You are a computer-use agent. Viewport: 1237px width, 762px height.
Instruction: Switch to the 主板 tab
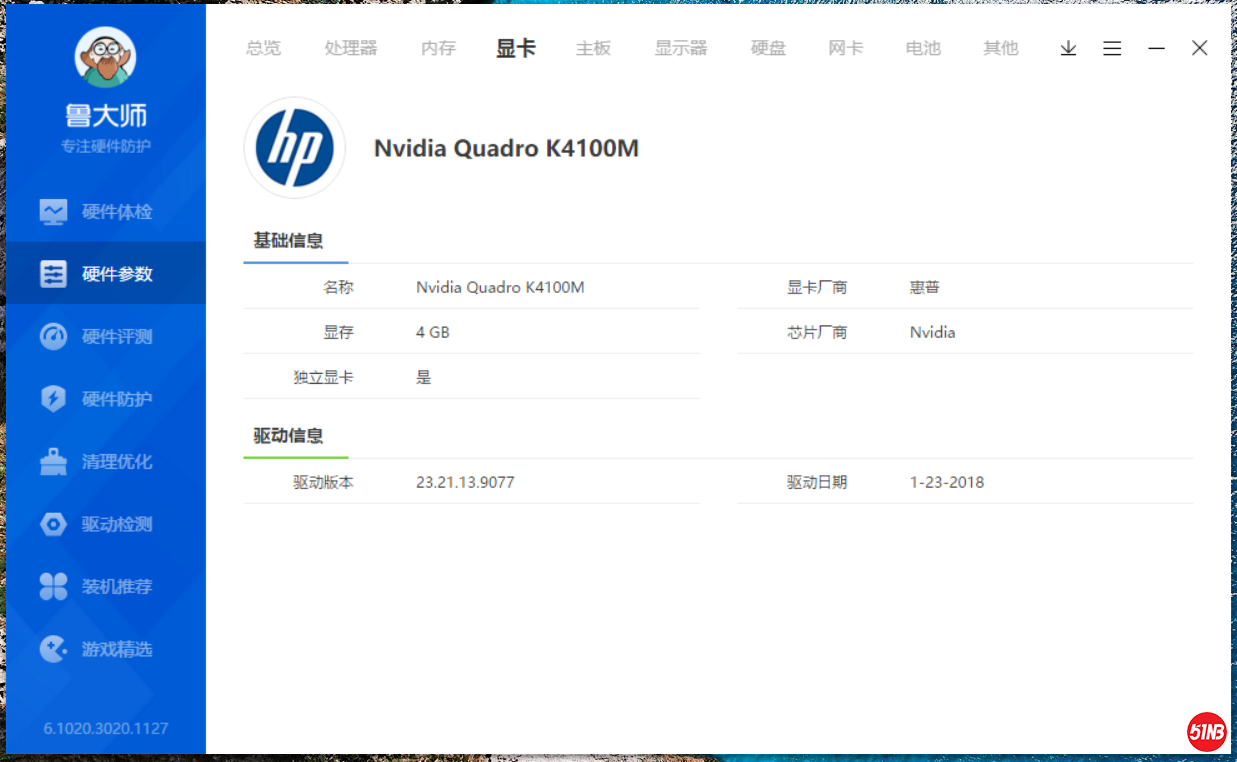pyautogui.click(x=593, y=48)
